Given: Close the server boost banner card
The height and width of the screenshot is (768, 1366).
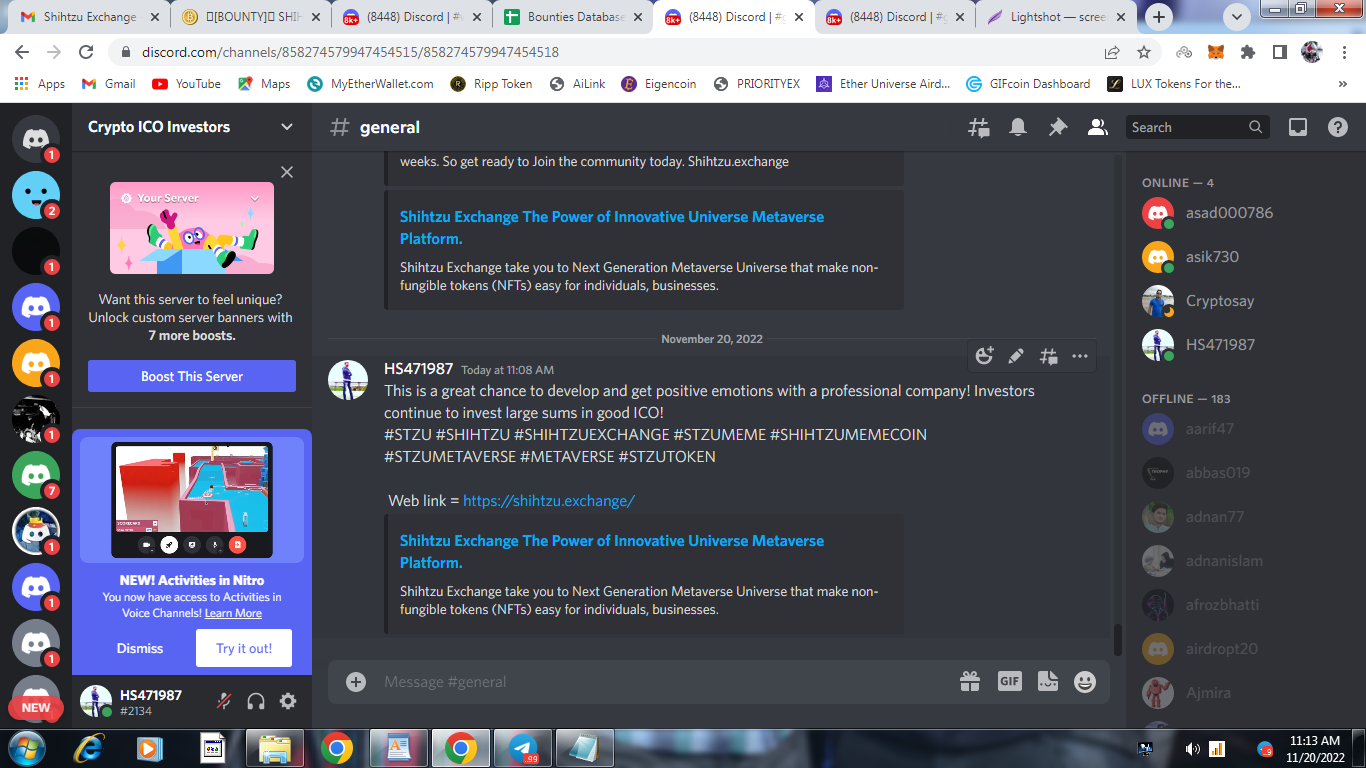Looking at the screenshot, I should tap(287, 172).
